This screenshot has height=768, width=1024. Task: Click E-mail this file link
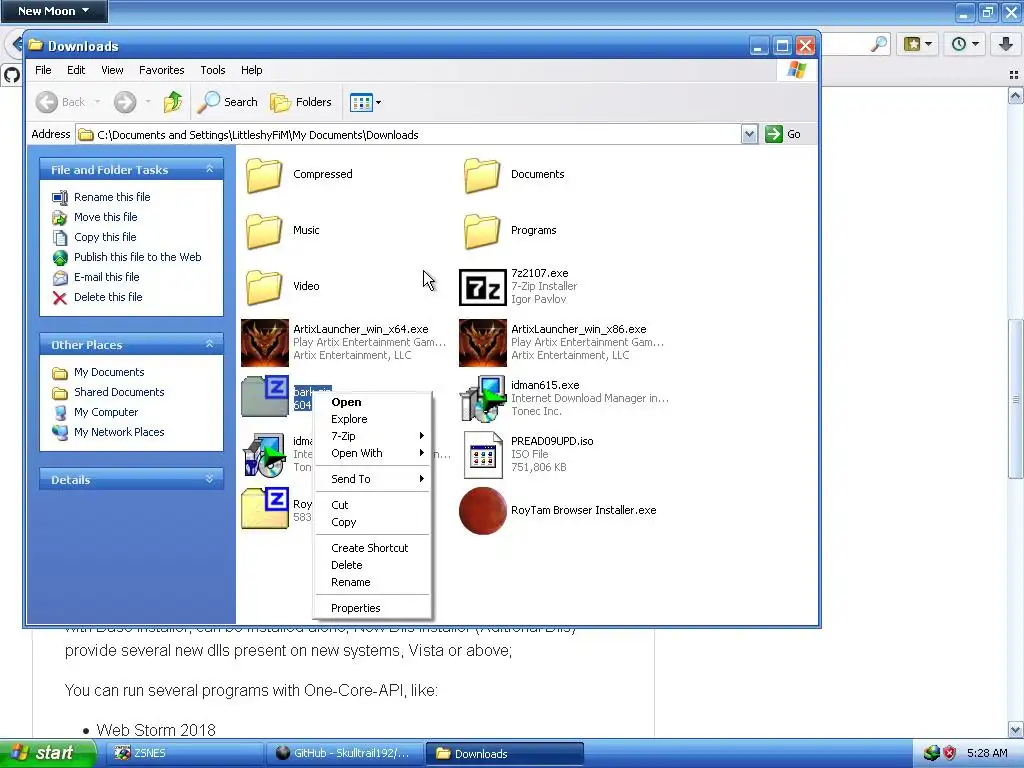[106, 277]
